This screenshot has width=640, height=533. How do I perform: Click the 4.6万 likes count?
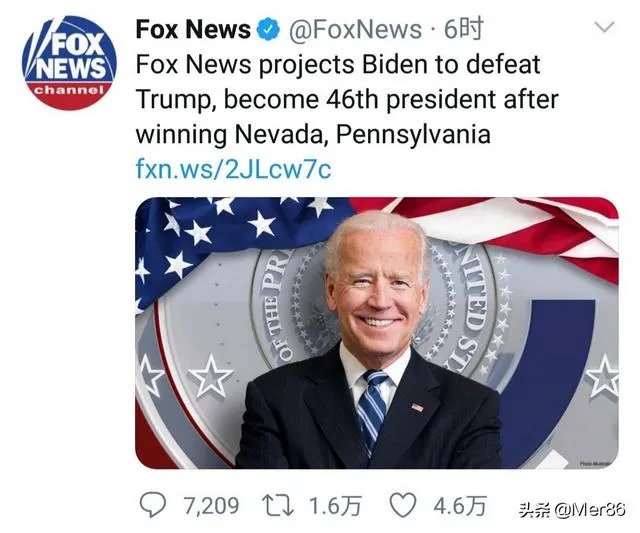[x=460, y=506]
